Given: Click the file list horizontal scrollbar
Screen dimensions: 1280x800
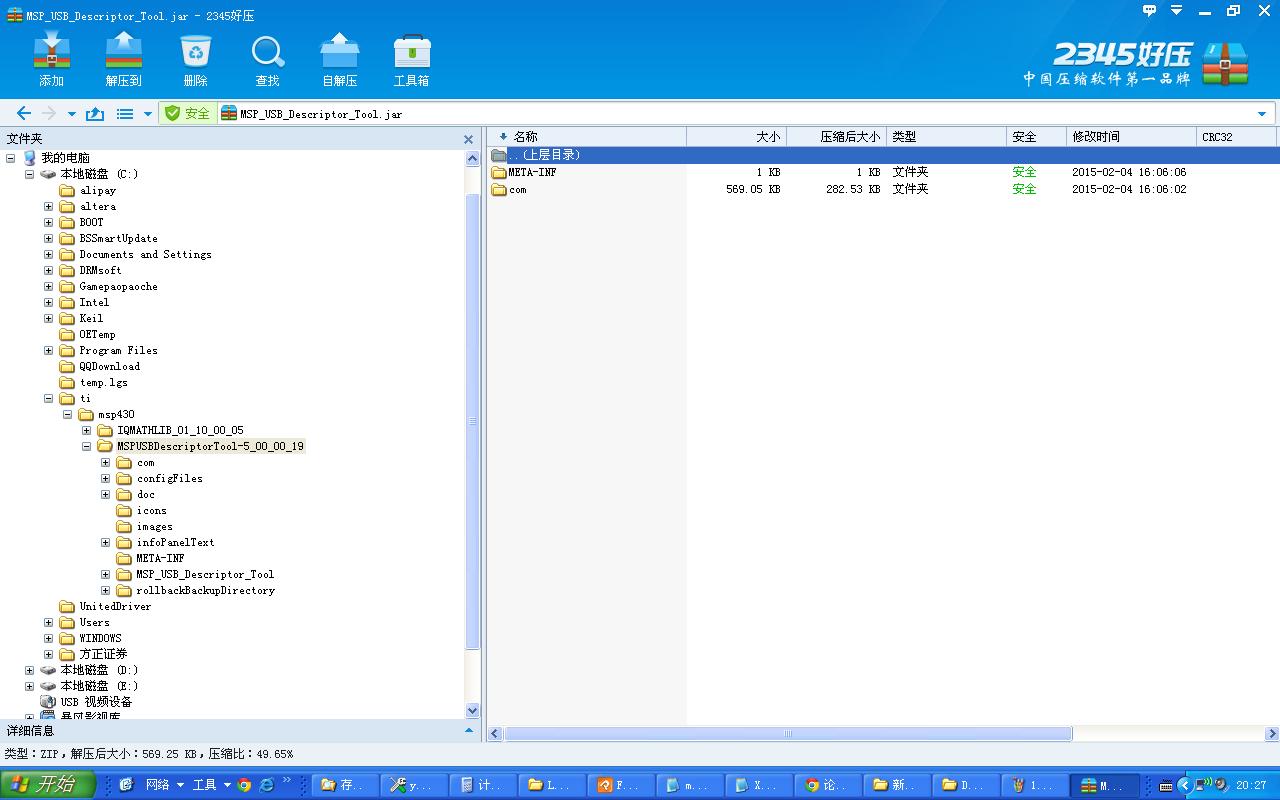Looking at the screenshot, I should click(788, 734).
